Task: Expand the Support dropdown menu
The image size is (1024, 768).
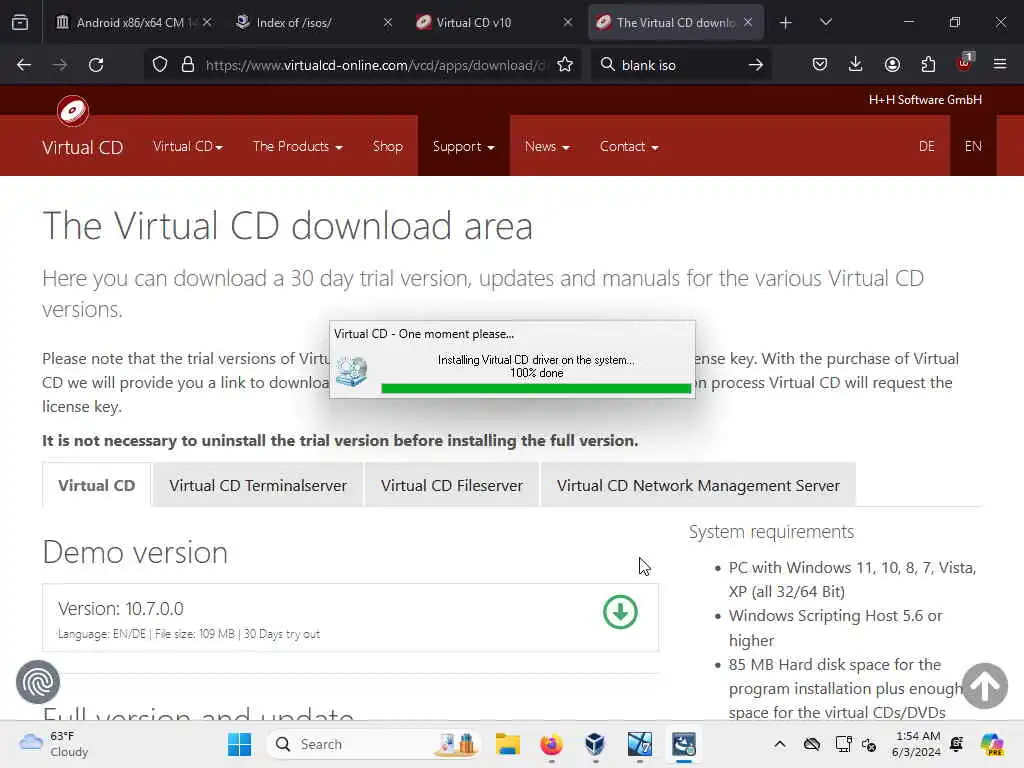Action: 463,146
